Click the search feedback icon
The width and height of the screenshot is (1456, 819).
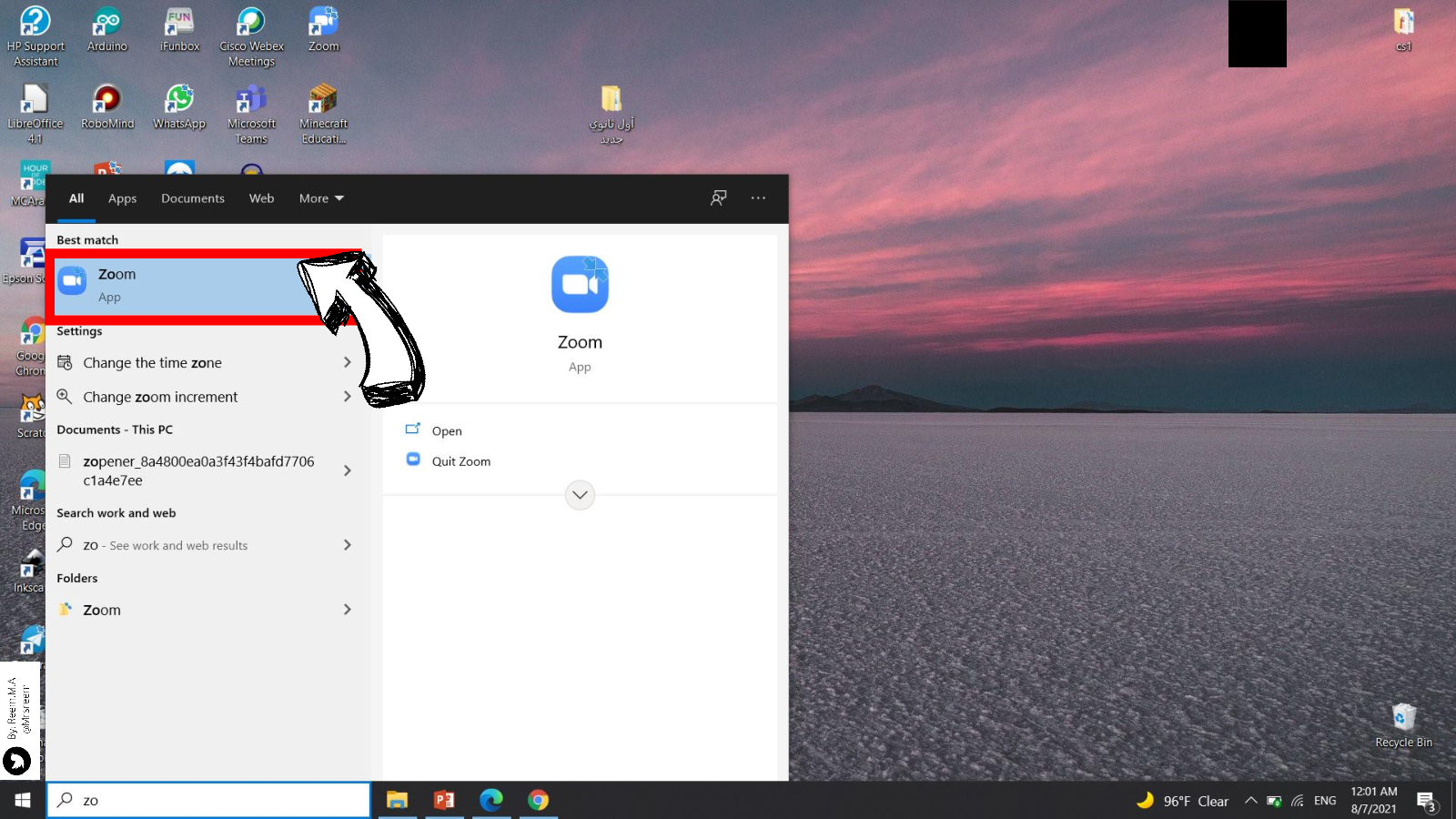(718, 198)
